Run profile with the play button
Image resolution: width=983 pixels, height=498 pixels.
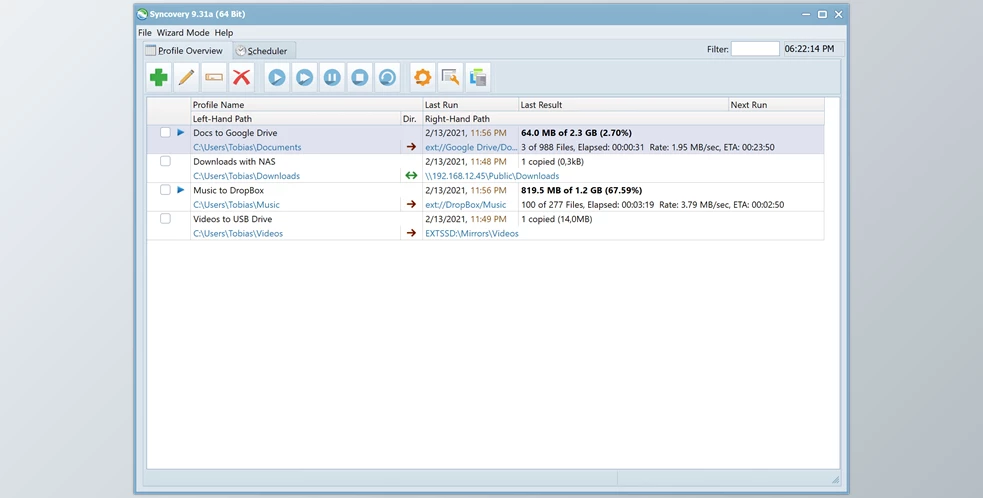277,77
